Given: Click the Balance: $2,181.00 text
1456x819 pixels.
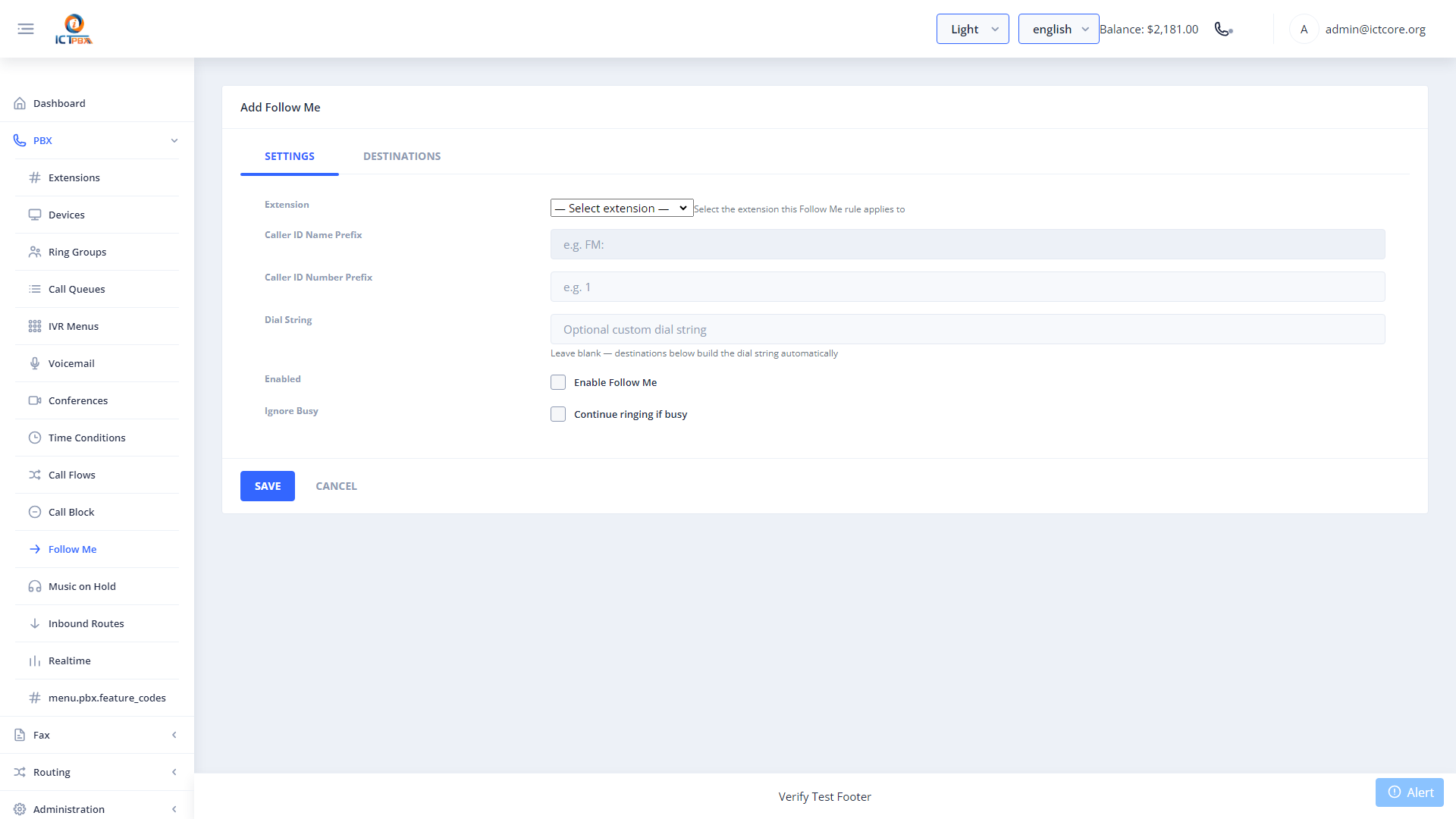Looking at the screenshot, I should tap(1149, 29).
